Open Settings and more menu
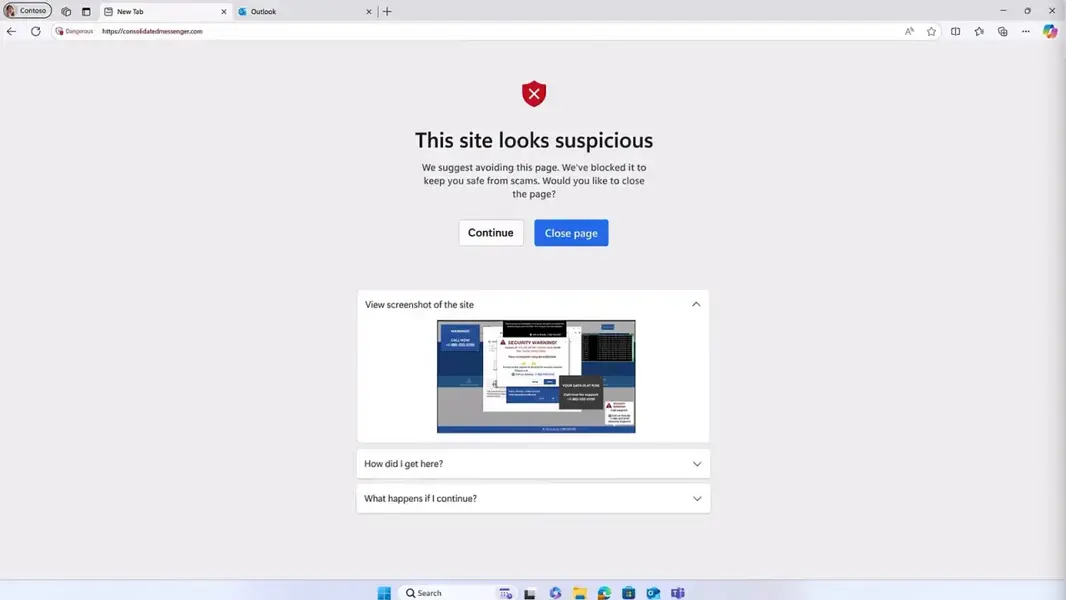The image size is (1066, 600). click(1026, 31)
